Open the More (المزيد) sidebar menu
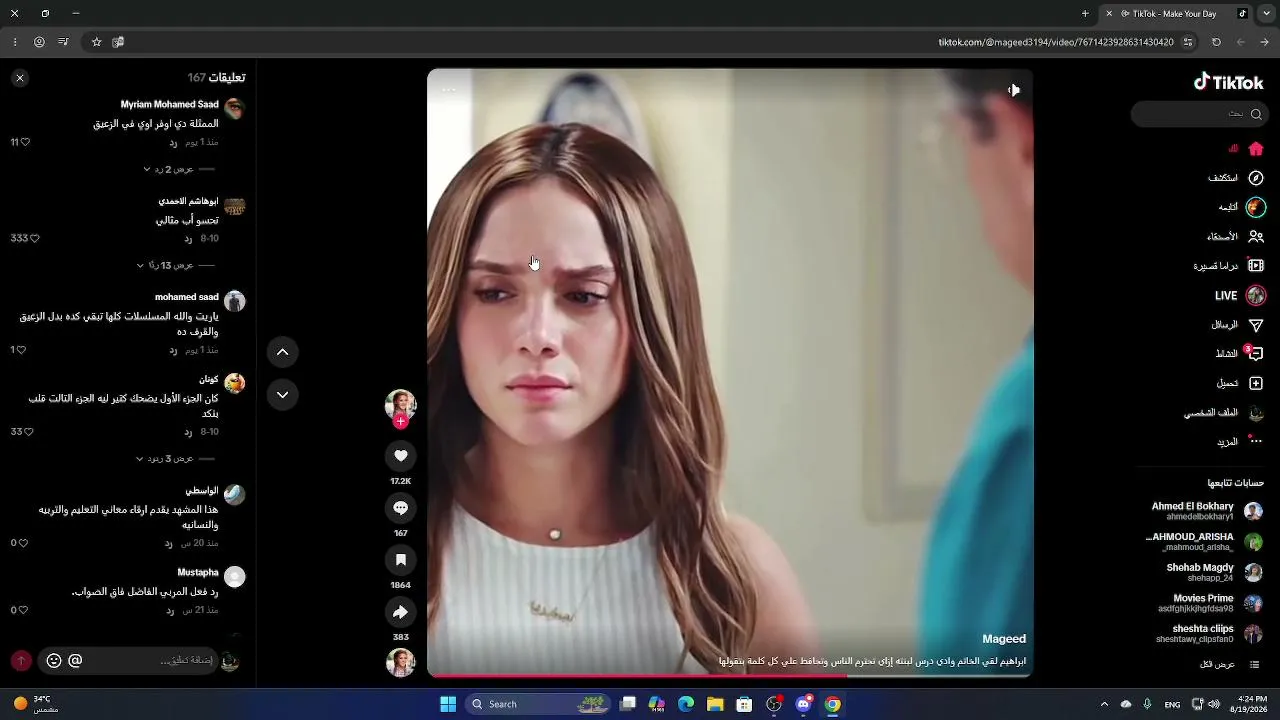 point(1239,441)
